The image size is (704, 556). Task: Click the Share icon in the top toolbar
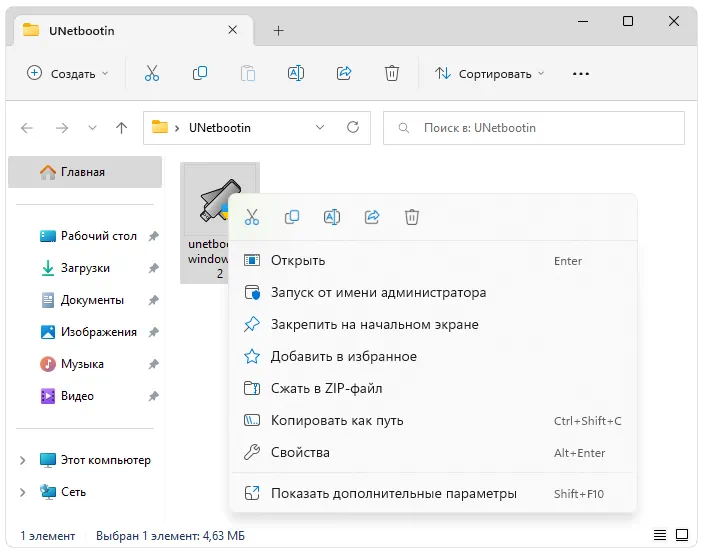(344, 73)
